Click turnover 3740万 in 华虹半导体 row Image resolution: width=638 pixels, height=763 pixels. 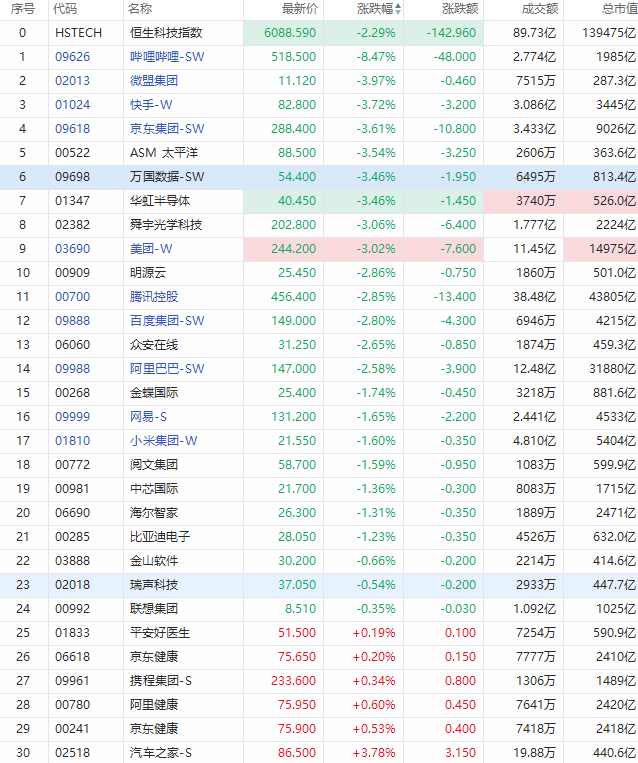pos(536,201)
